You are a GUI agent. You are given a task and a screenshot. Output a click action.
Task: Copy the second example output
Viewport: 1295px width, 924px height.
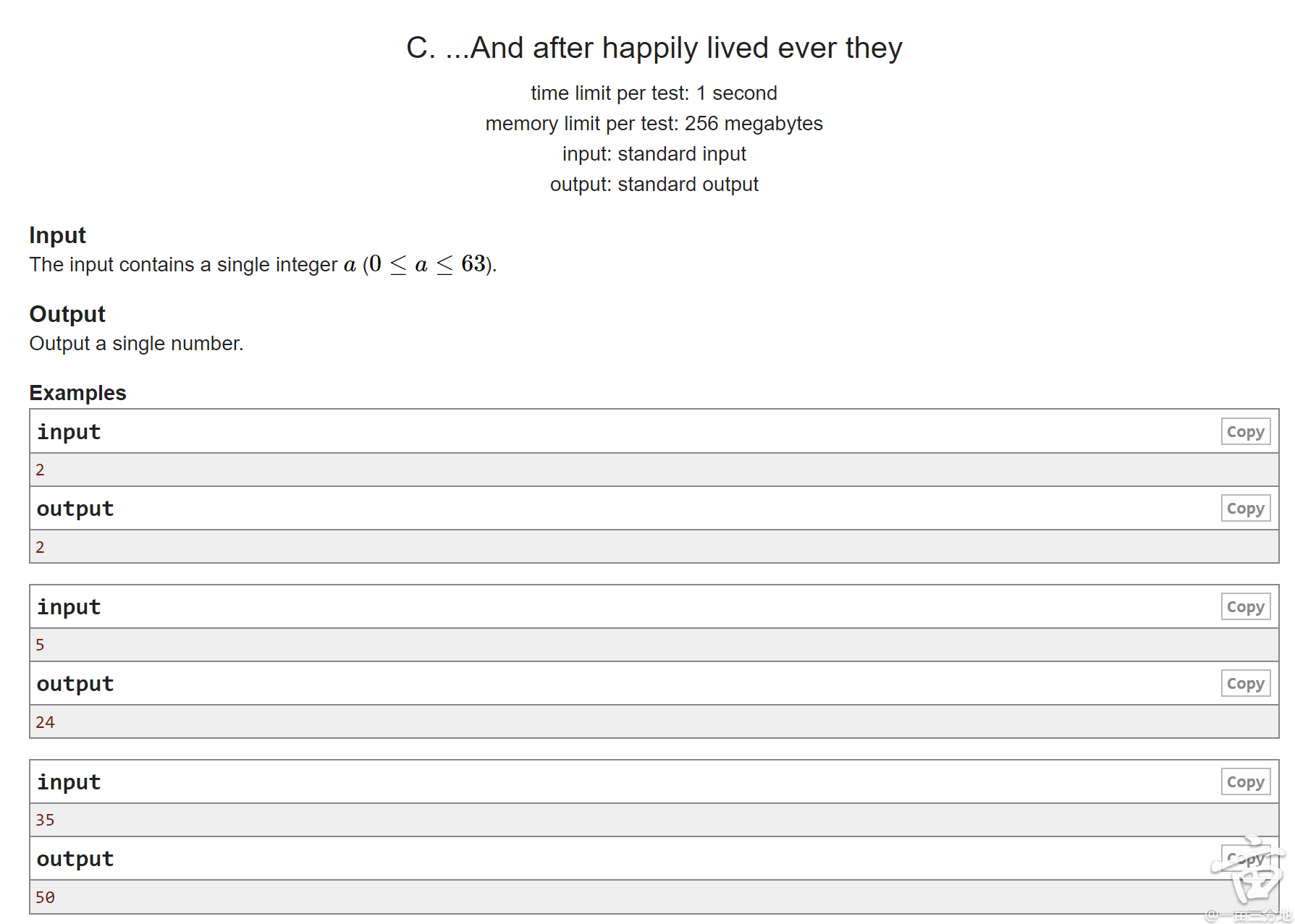click(1245, 684)
